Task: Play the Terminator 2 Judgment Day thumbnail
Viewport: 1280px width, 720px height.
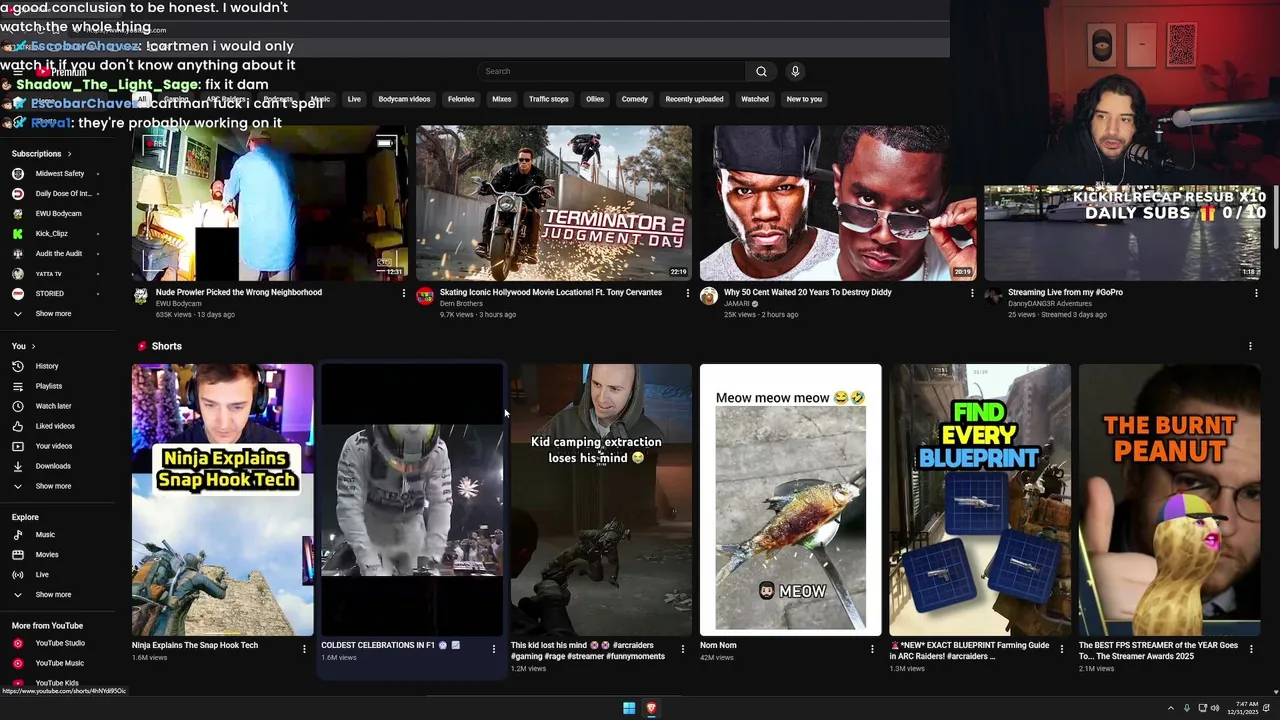Action: (553, 202)
